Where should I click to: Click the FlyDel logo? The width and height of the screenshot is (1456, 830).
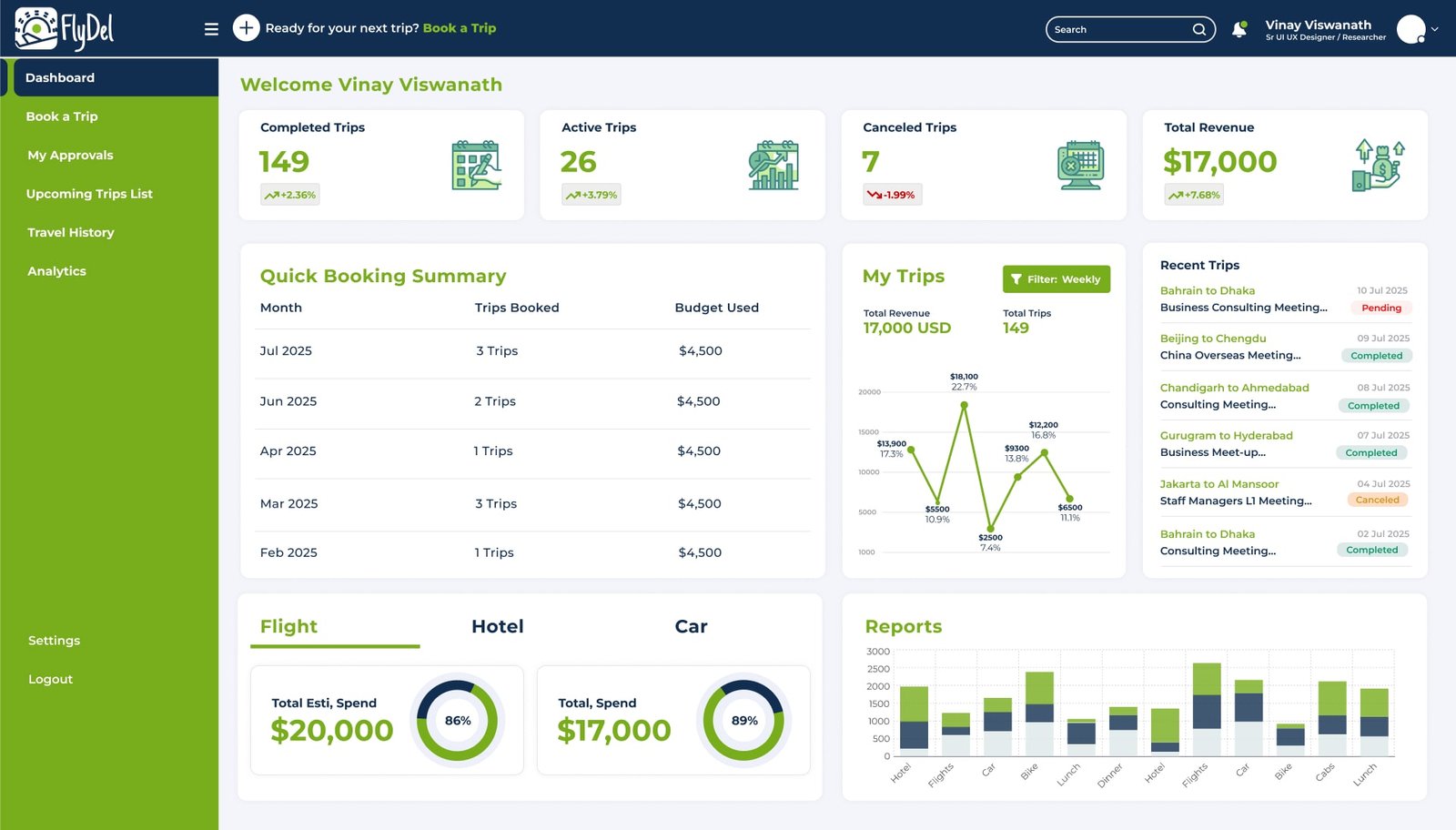pyautogui.click(x=64, y=29)
